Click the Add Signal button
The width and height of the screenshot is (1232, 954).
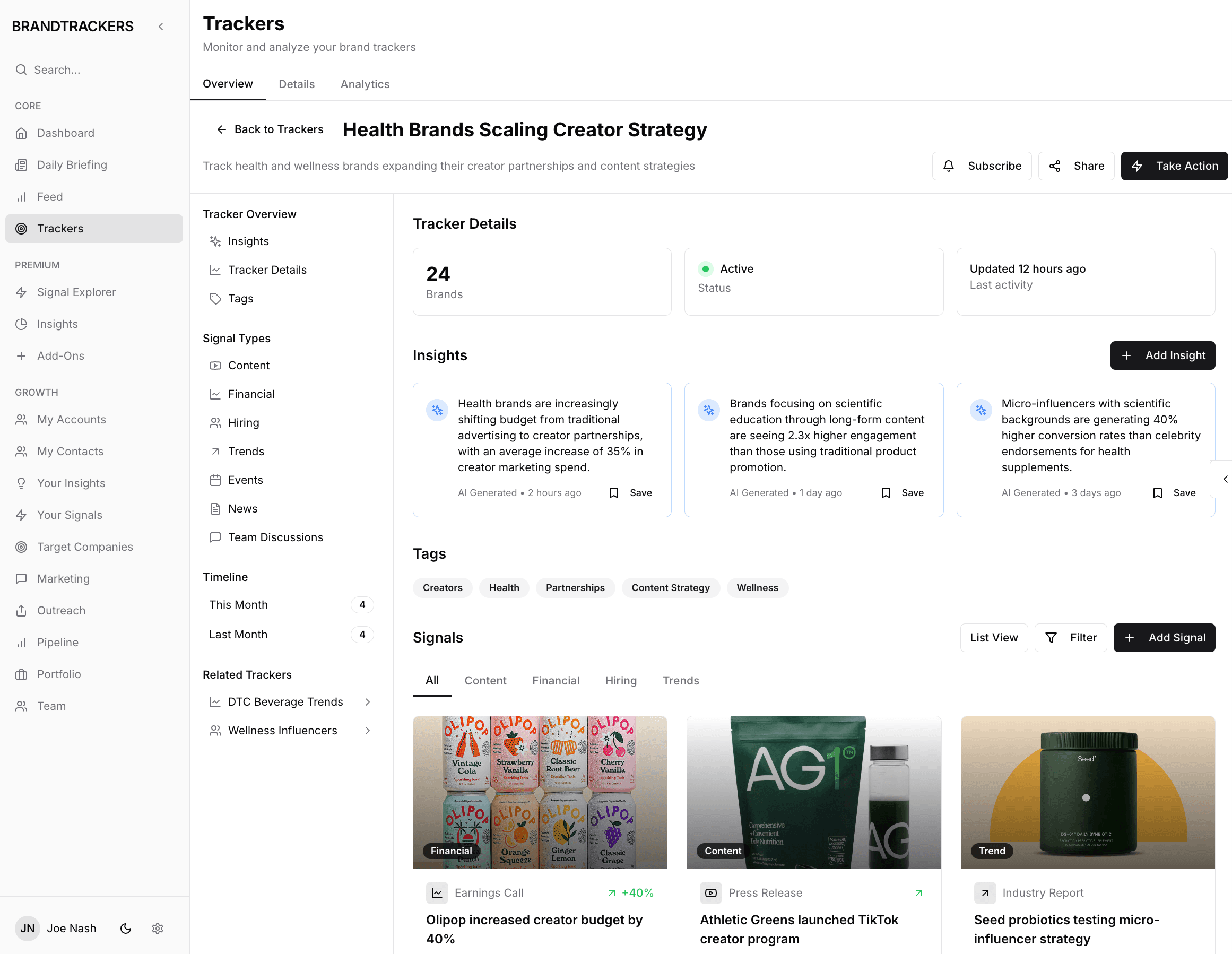(1164, 638)
